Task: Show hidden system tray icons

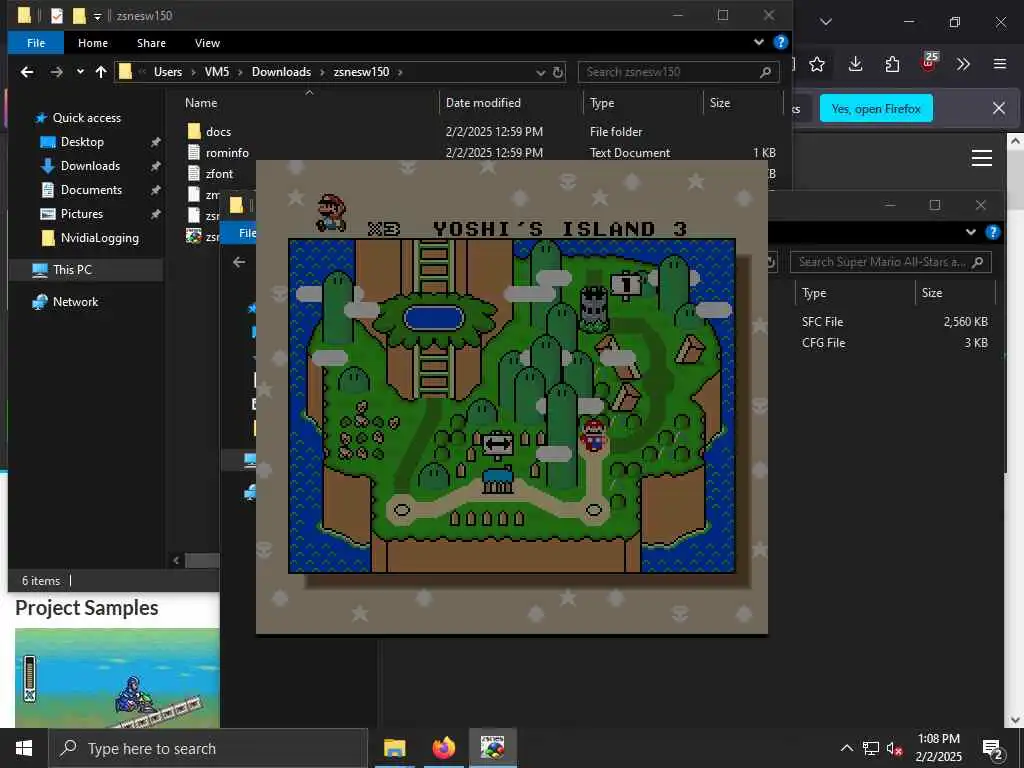Action: point(846,748)
